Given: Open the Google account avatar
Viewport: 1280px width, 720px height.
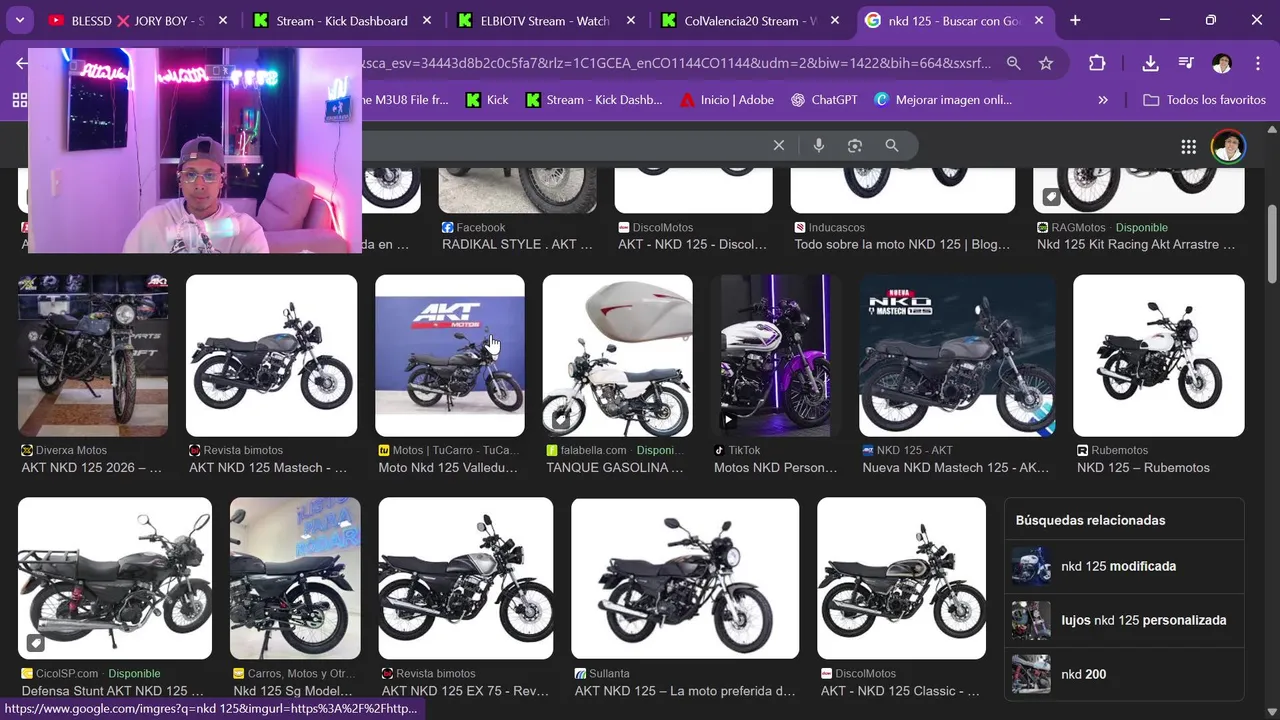Looking at the screenshot, I should [1228, 147].
